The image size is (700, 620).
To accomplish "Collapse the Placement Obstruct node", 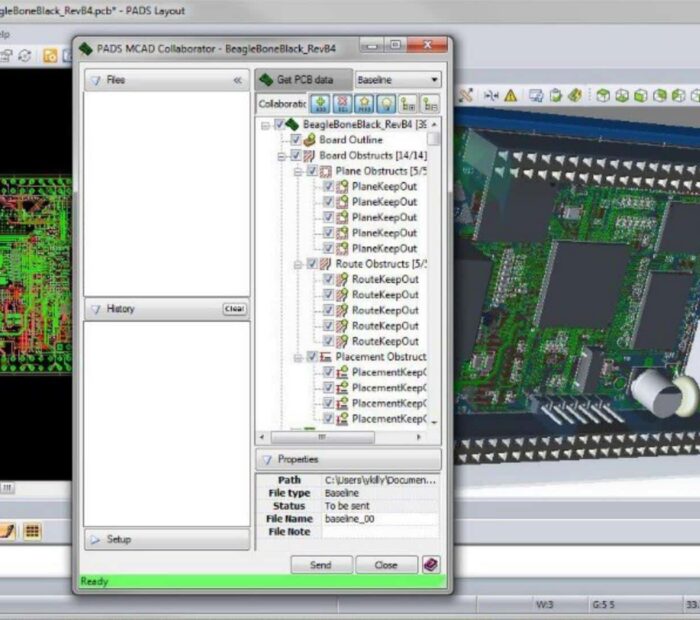I will point(298,358).
